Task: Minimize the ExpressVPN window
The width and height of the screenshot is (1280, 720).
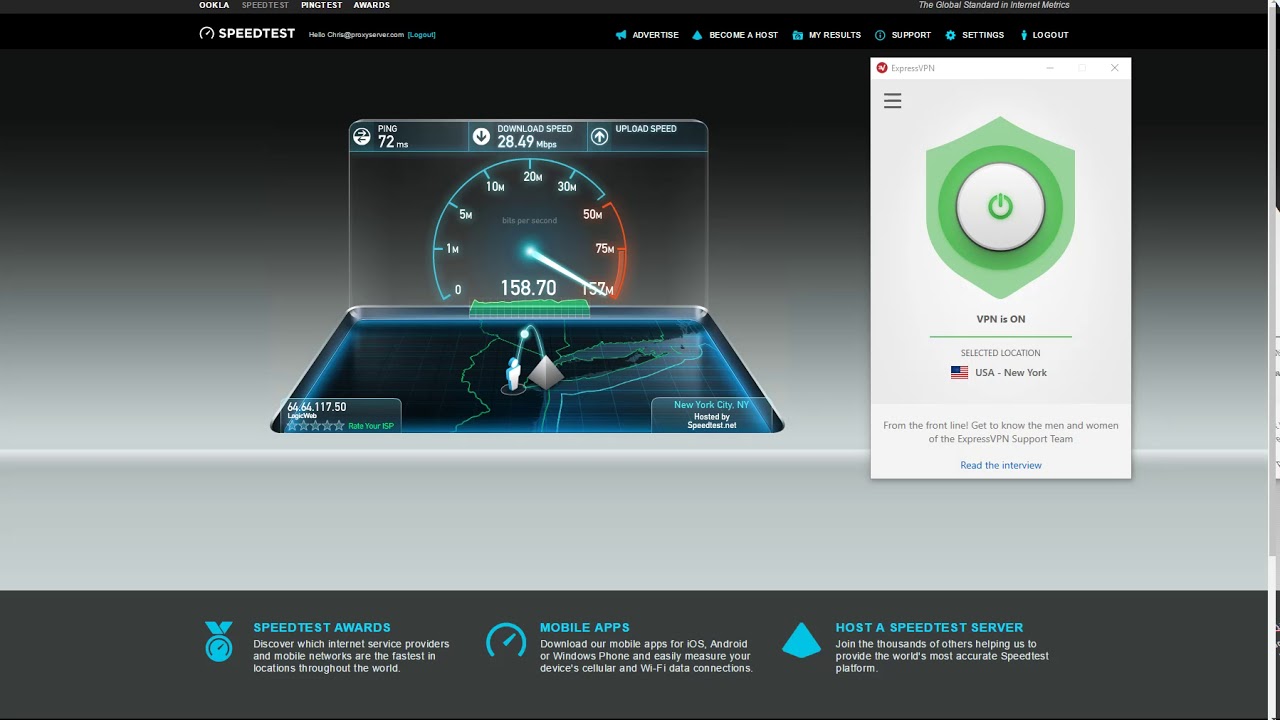Action: pyautogui.click(x=1050, y=68)
